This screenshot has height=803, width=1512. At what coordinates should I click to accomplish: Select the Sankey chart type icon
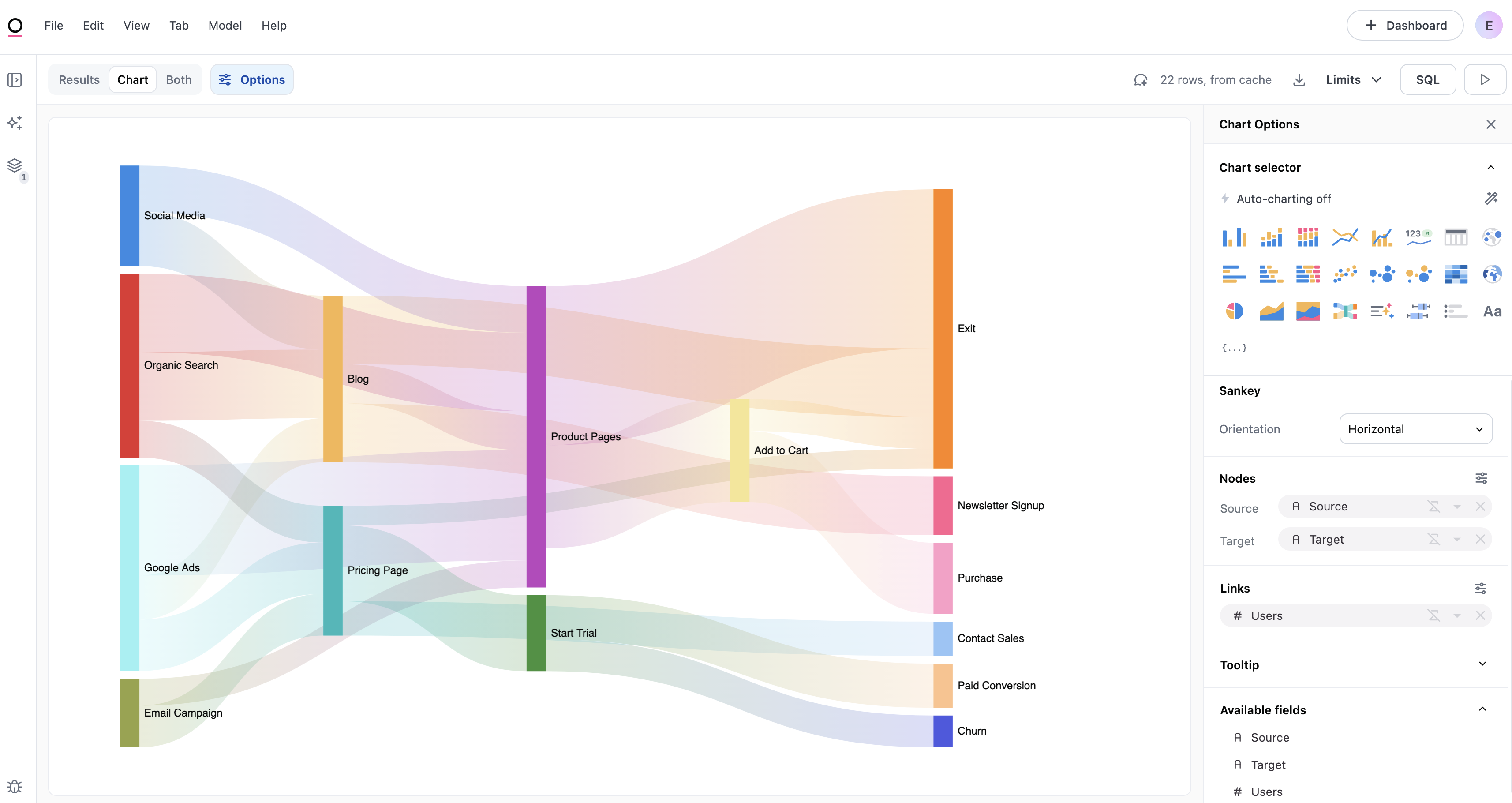[x=1344, y=311]
